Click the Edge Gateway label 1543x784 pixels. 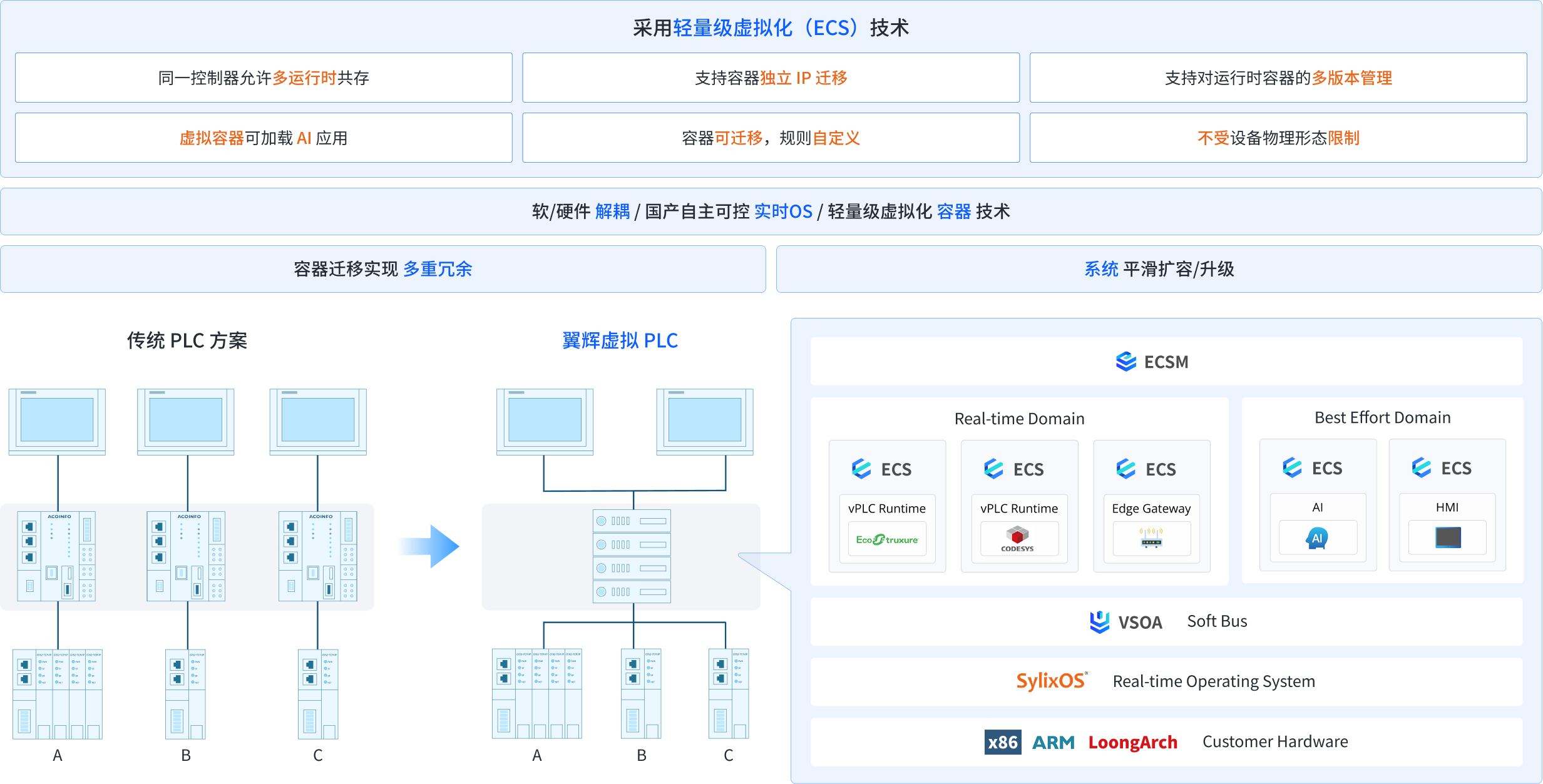coord(1151,509)
